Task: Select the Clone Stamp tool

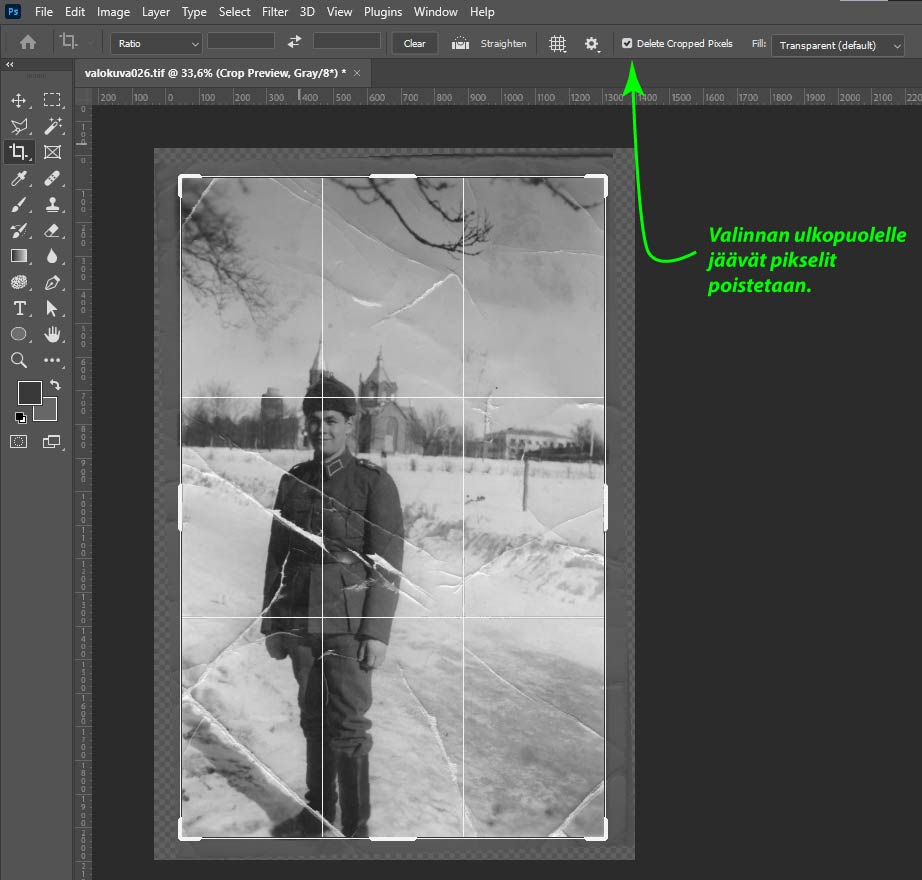Action: (x=52, y=205)
